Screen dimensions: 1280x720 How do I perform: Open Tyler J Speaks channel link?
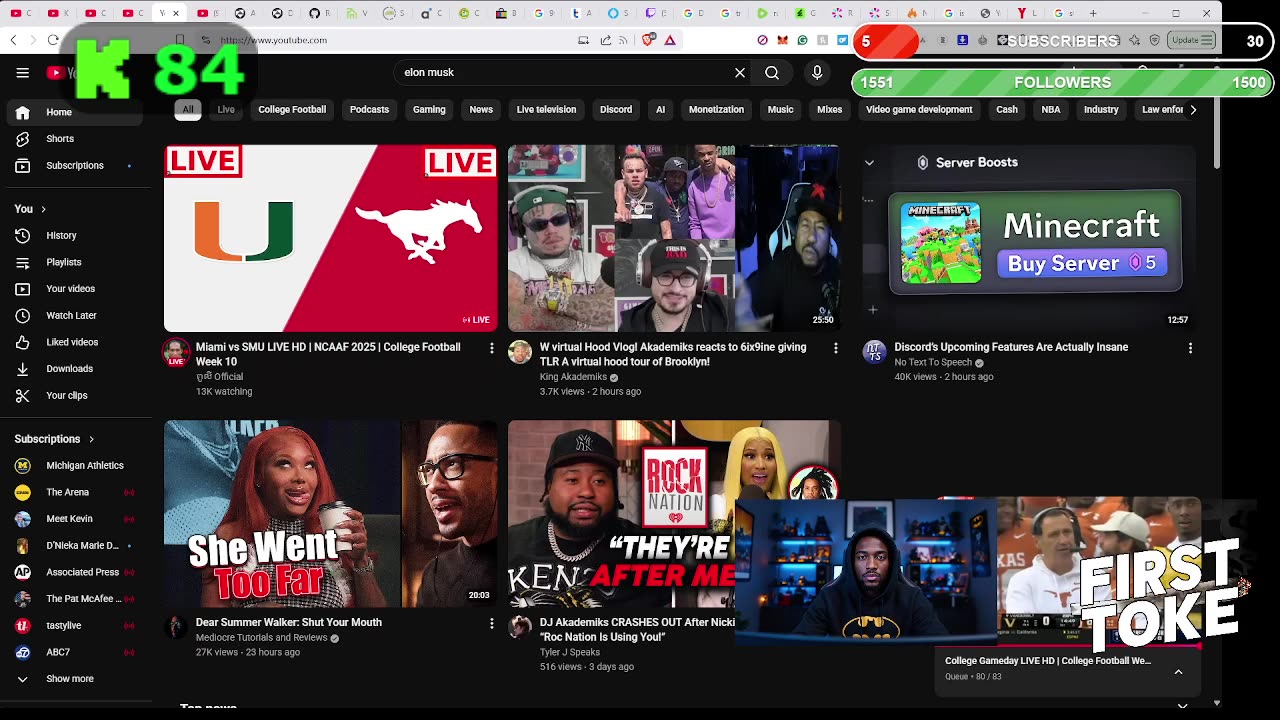coord(570,652)
